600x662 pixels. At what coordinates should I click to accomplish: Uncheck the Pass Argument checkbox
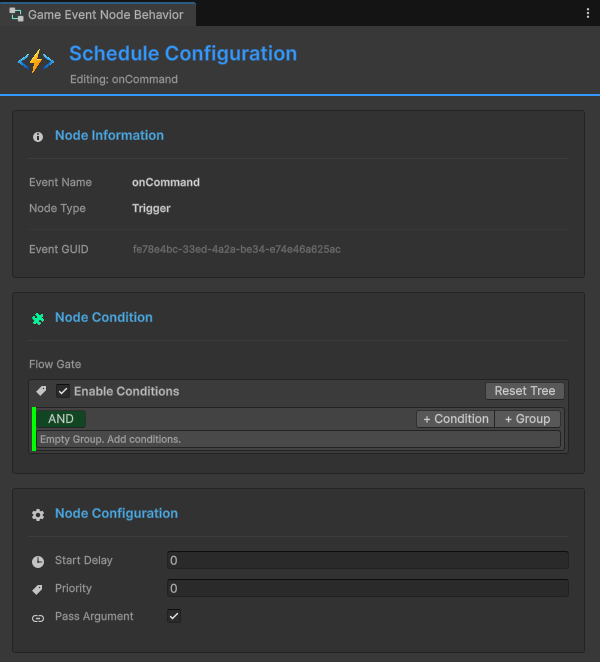[174, 616]
